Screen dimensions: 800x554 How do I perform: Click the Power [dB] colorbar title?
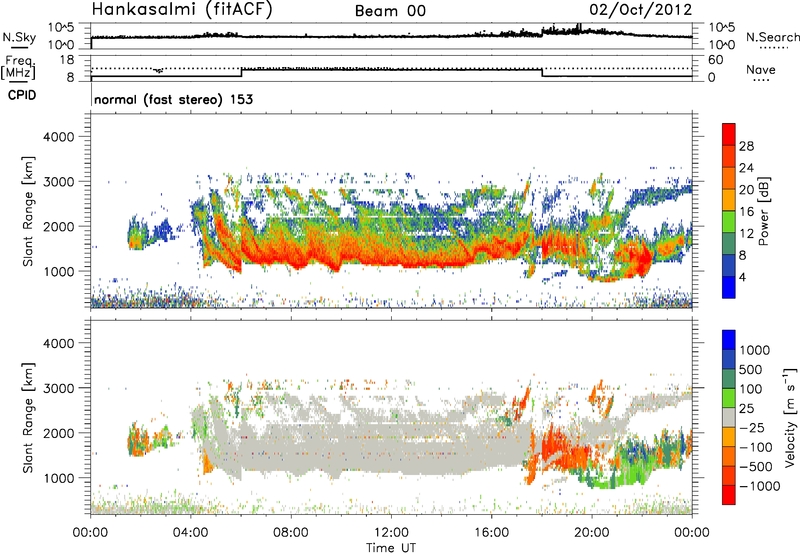click(x=763, y=211)
